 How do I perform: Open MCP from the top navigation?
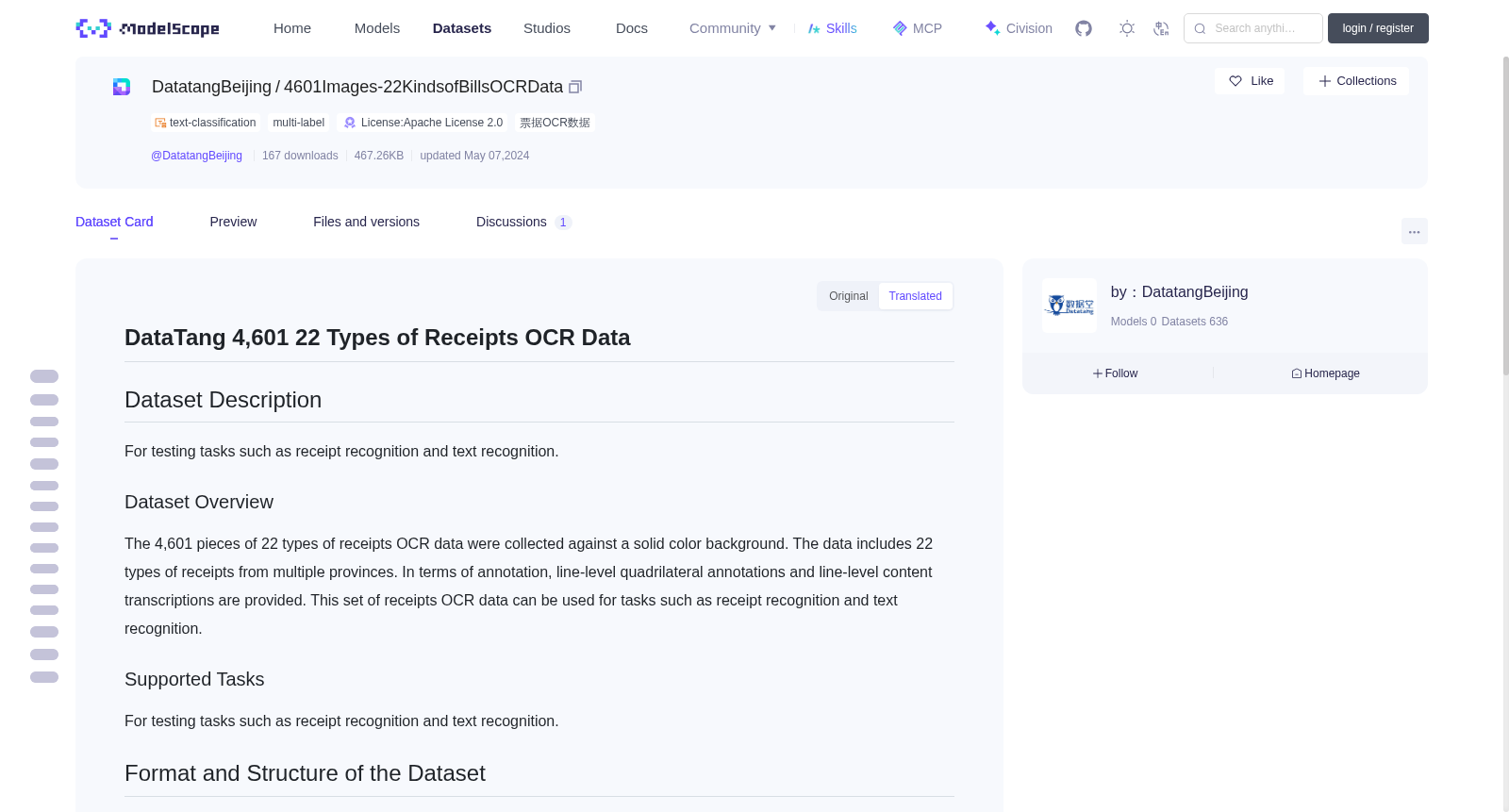point(917,28)
